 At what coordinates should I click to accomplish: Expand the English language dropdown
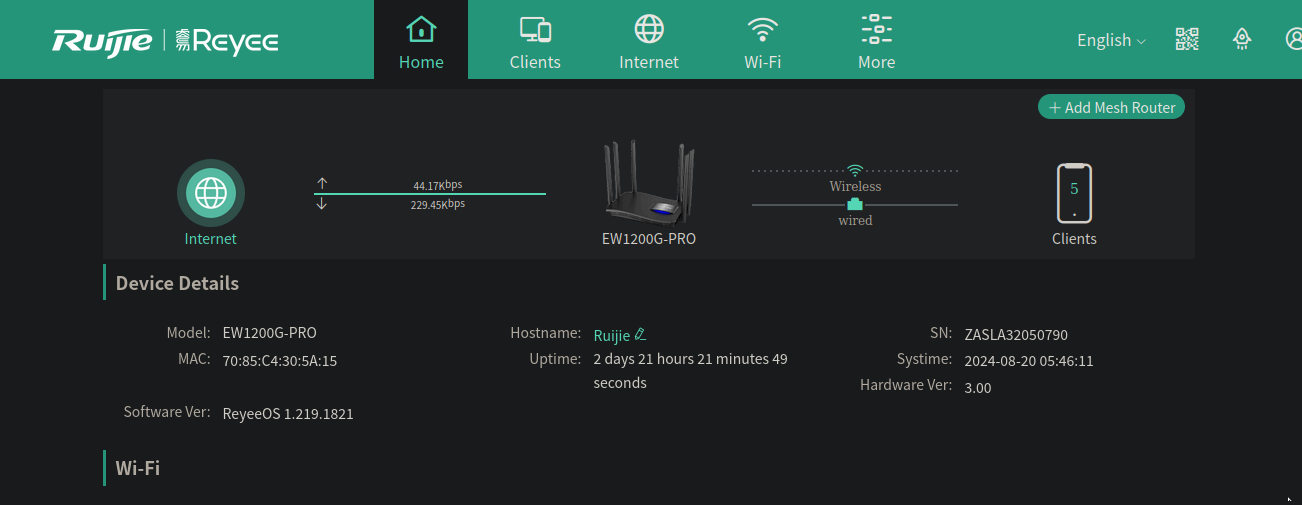coord(1110,40)
